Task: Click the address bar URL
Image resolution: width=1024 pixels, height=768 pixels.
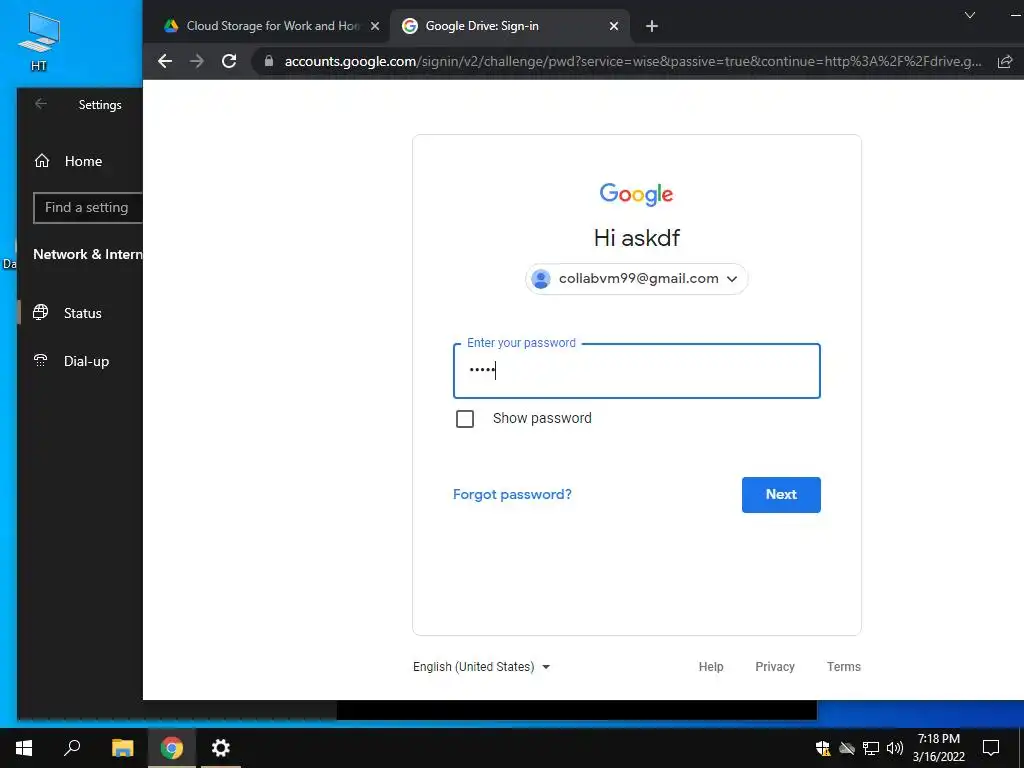Action: coord(632,61)
